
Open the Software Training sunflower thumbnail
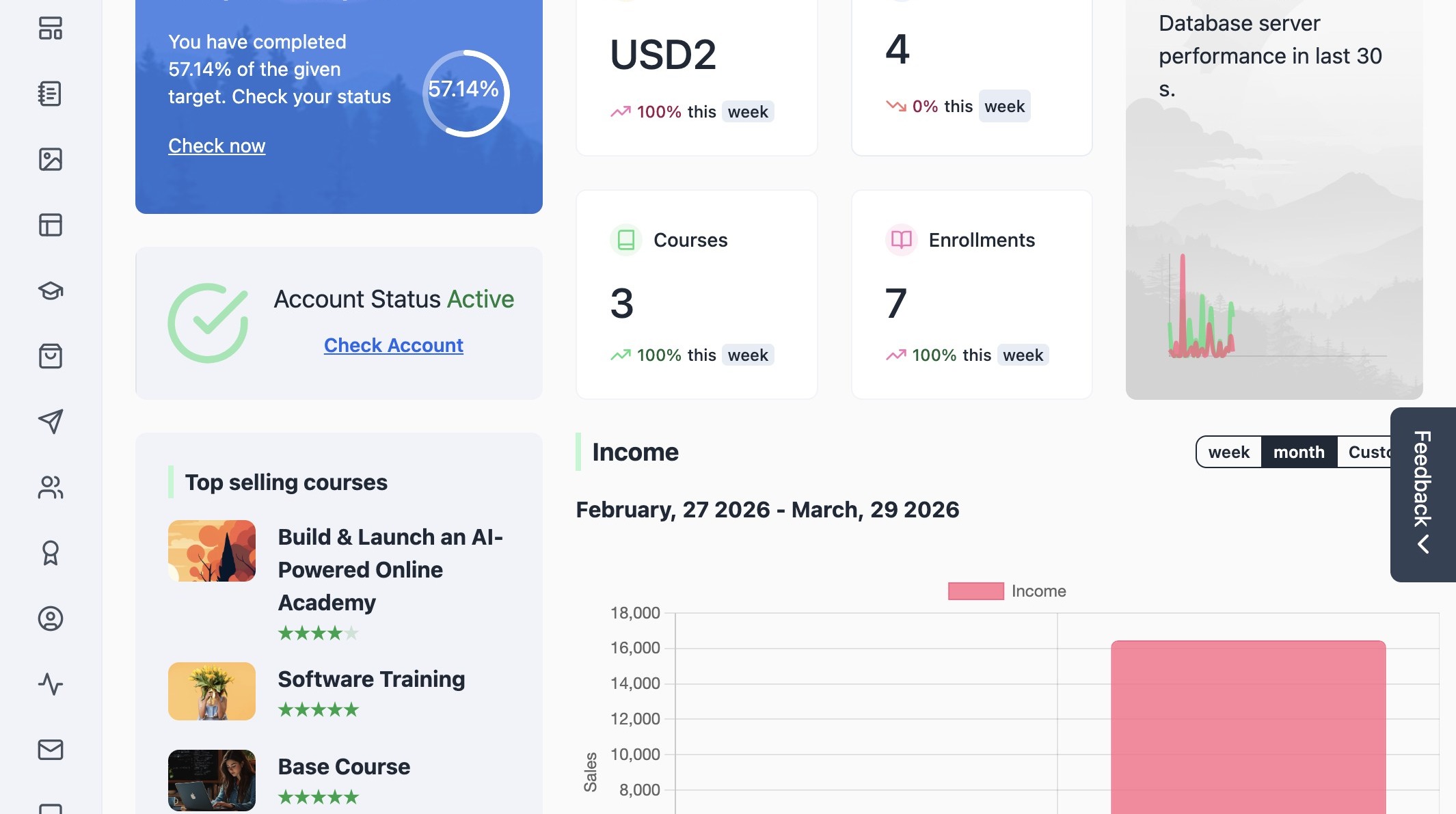point(212,691)
